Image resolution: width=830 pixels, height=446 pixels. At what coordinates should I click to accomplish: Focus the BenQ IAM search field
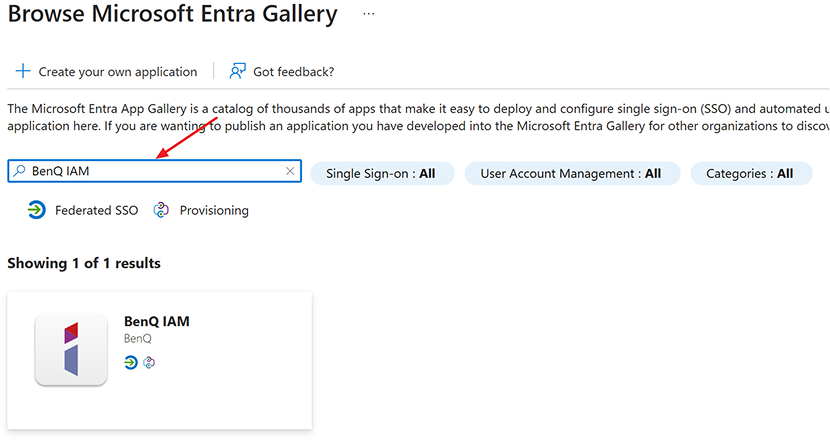coord(150,172)
